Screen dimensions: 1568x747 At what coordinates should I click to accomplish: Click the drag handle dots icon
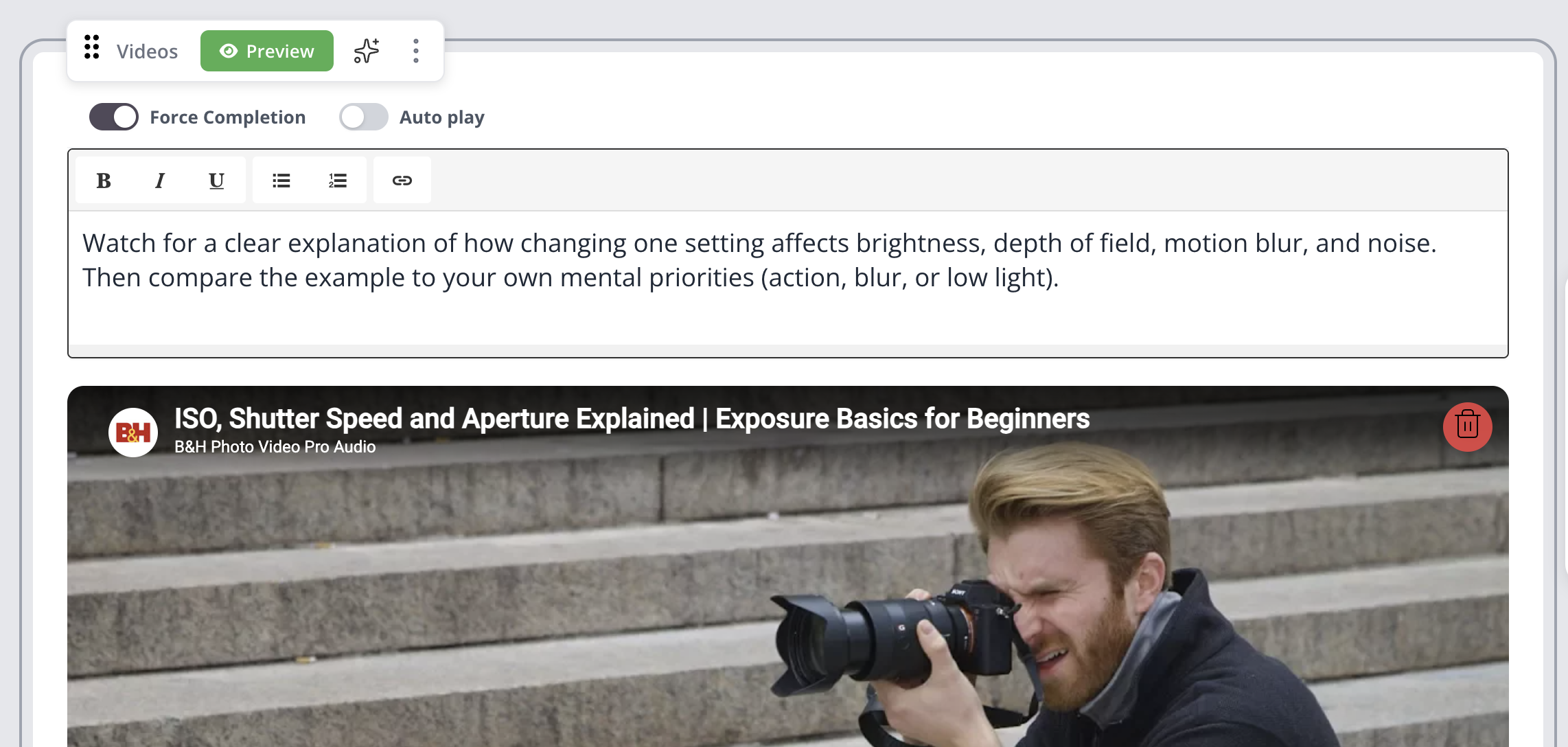click(92, 47)
